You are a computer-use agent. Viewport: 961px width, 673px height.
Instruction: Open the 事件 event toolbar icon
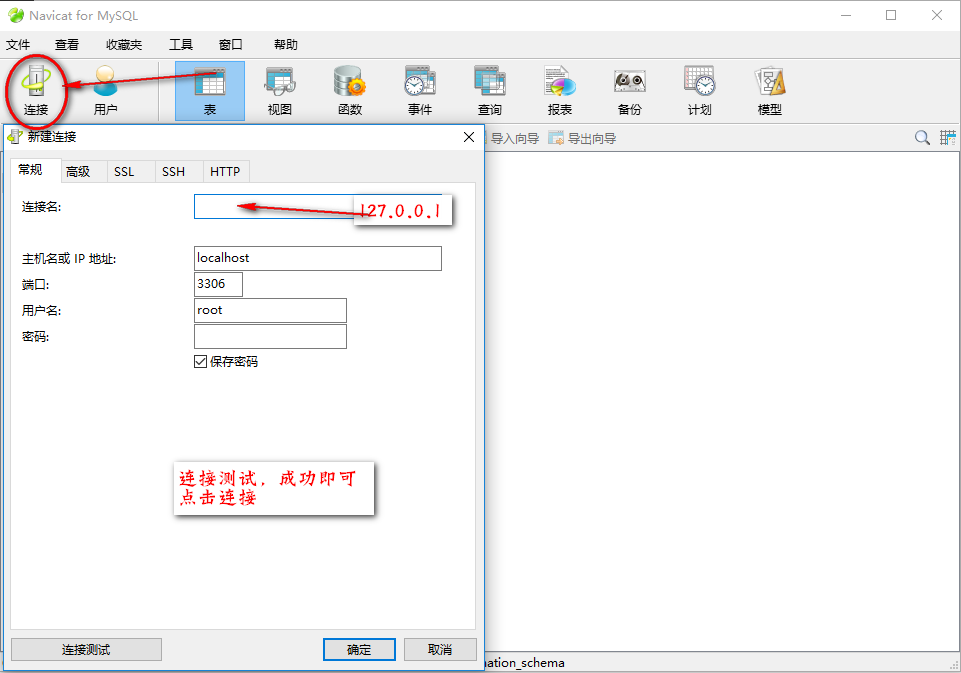[x=420, y=91]
